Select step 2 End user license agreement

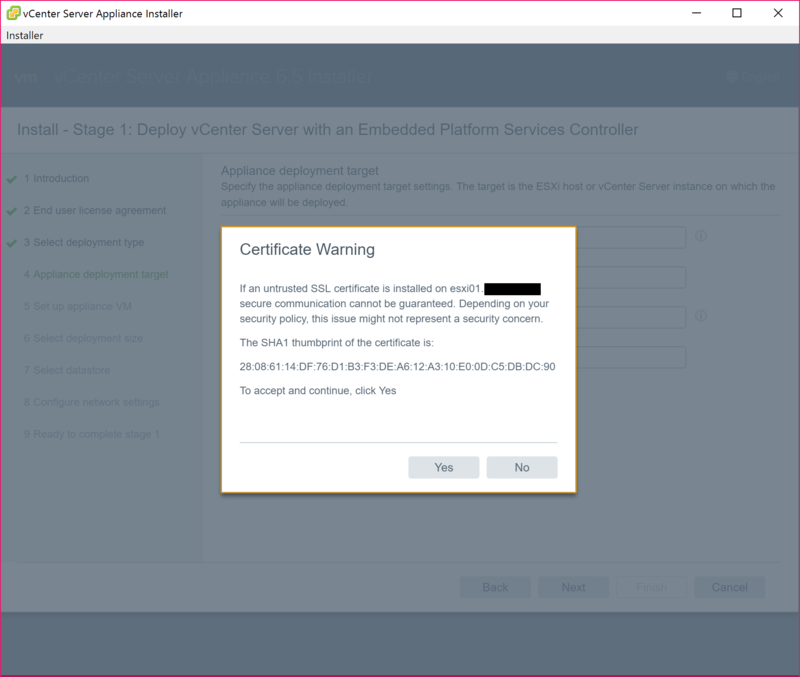(x=95, y=210)
